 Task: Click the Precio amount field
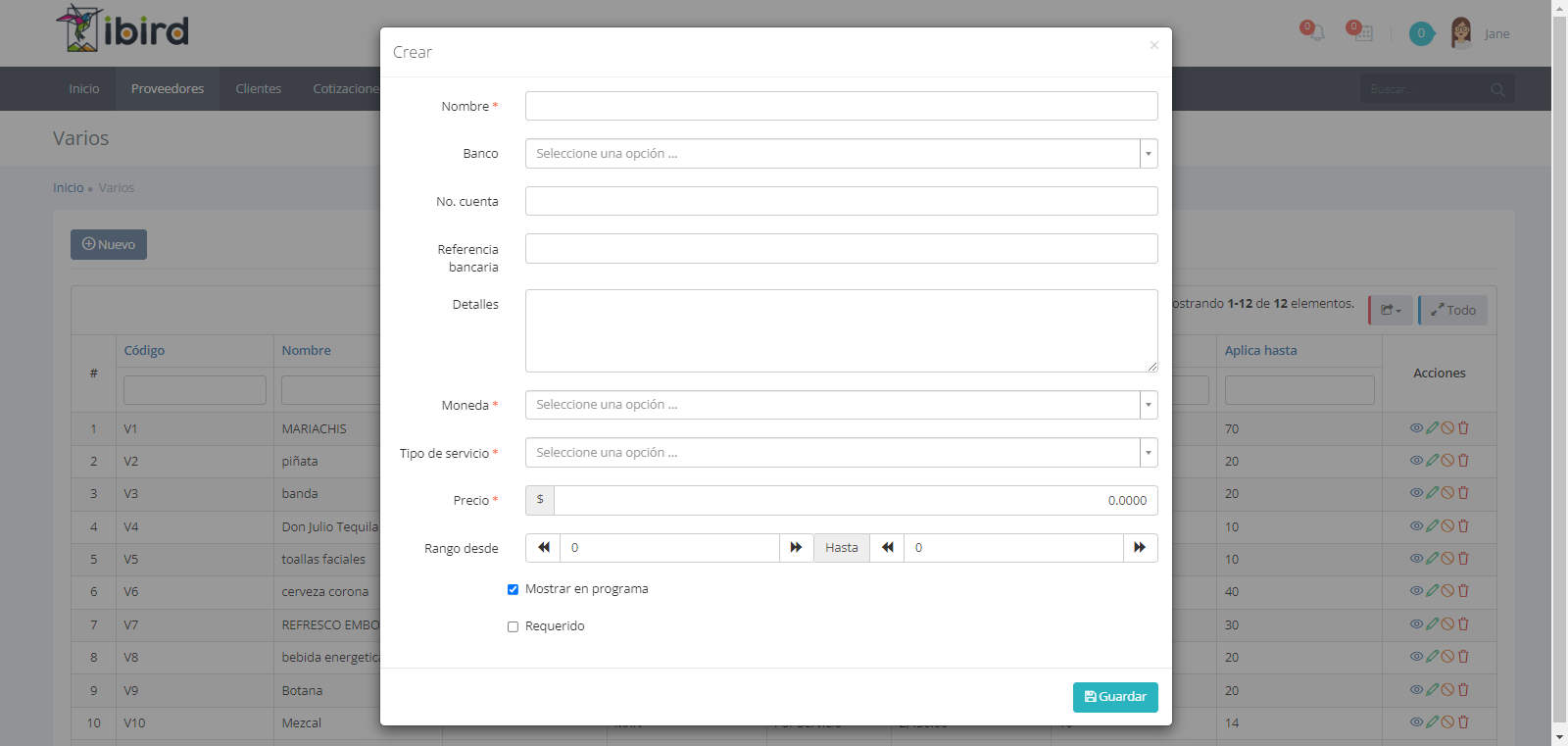click(856, 500)
